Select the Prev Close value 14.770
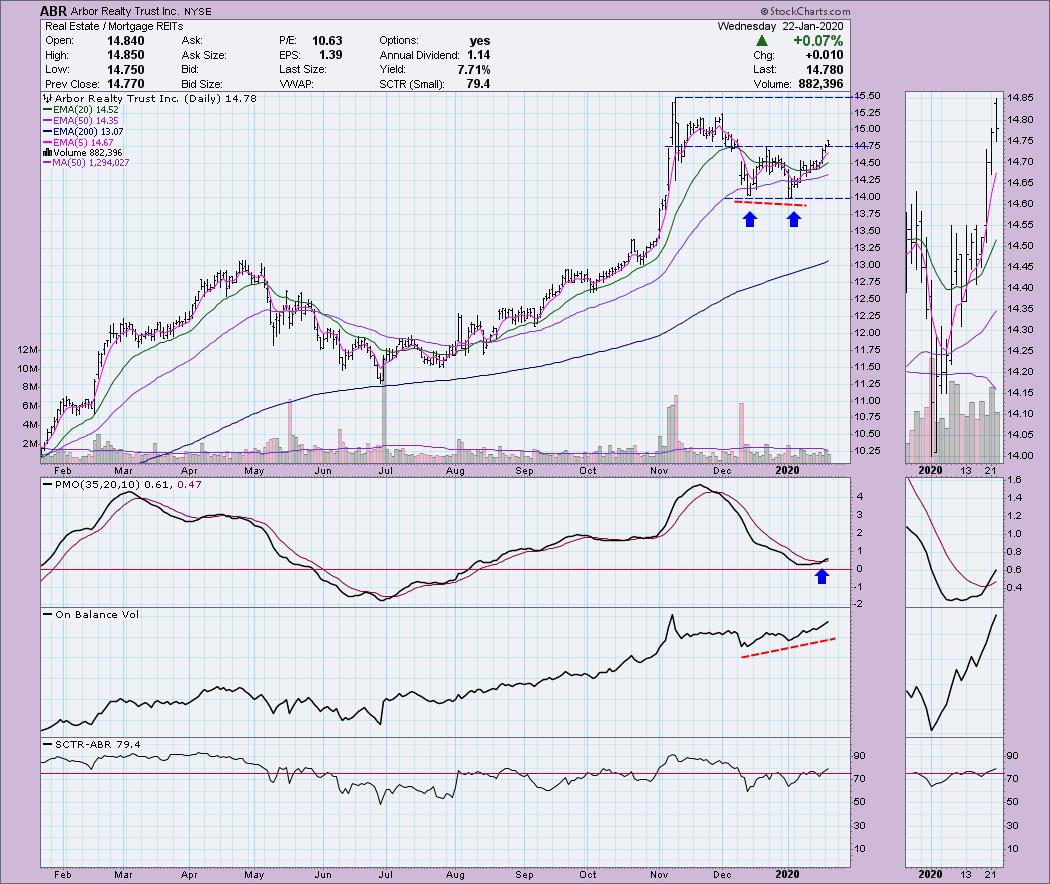 (x=125, y=84)
